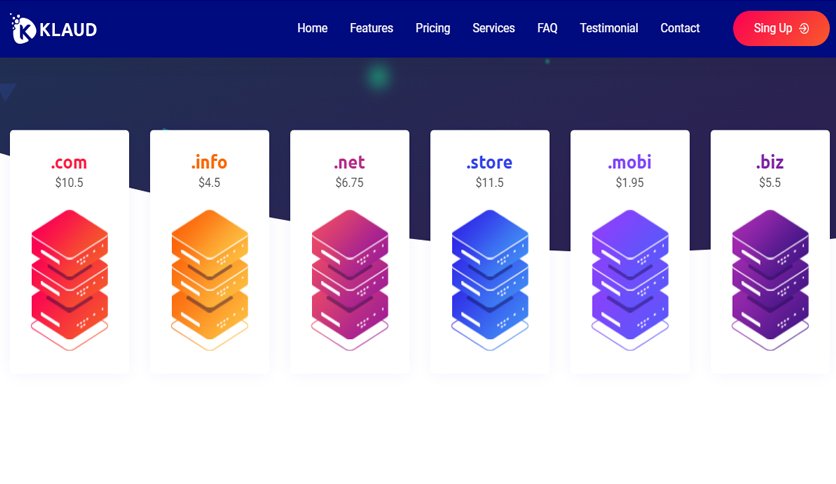Screen dimensions: 836x484
Task: Select Contact in the navigation bar
Action: pyautogui.click(x=680, y=28)
